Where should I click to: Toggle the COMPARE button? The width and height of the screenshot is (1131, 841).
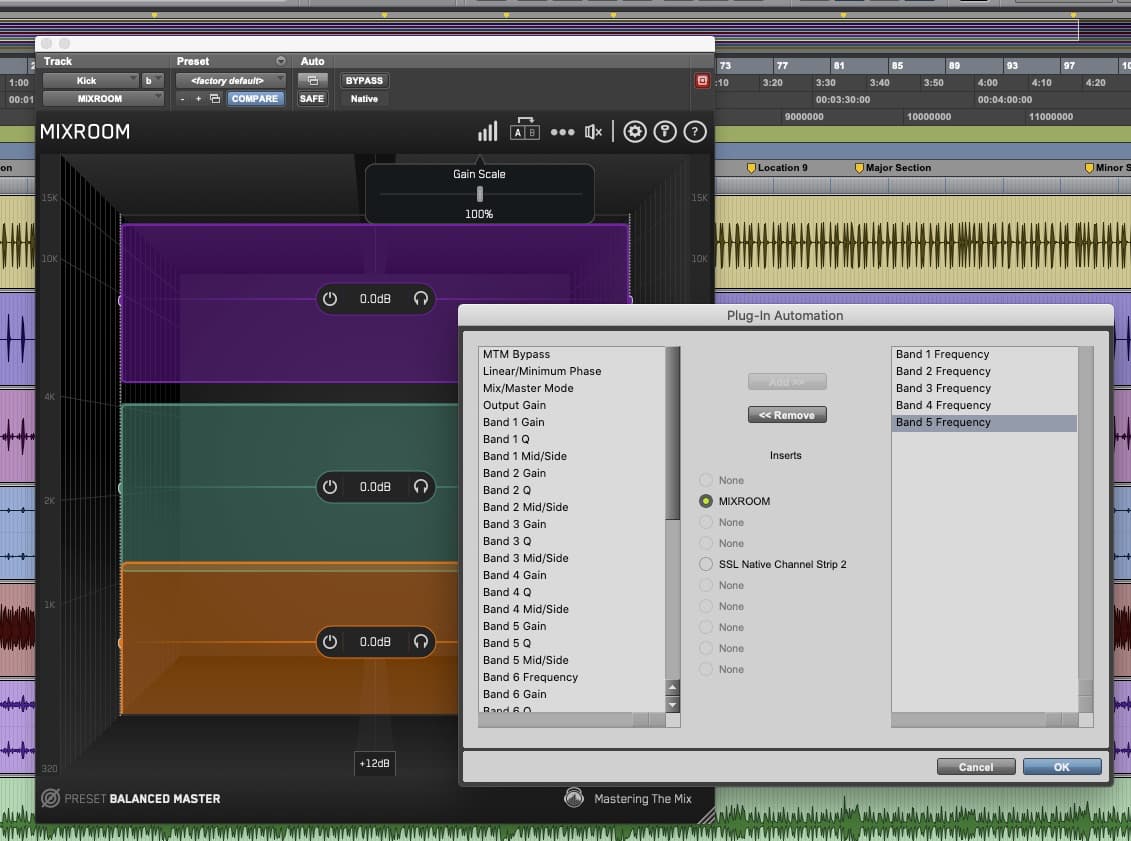tap(255, 99)
